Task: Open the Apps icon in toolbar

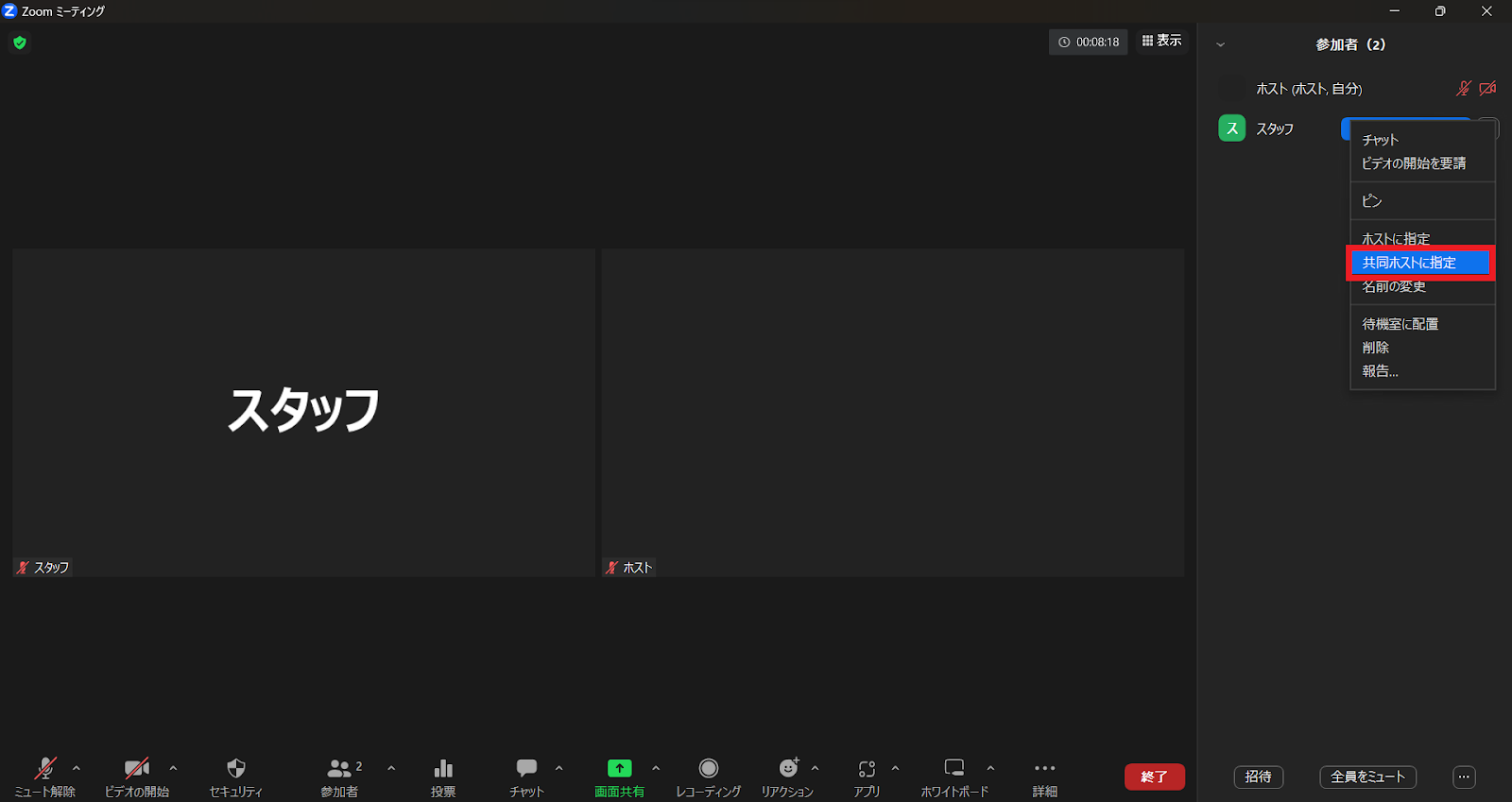Action: pyautogui.click(x=867, y=769)
